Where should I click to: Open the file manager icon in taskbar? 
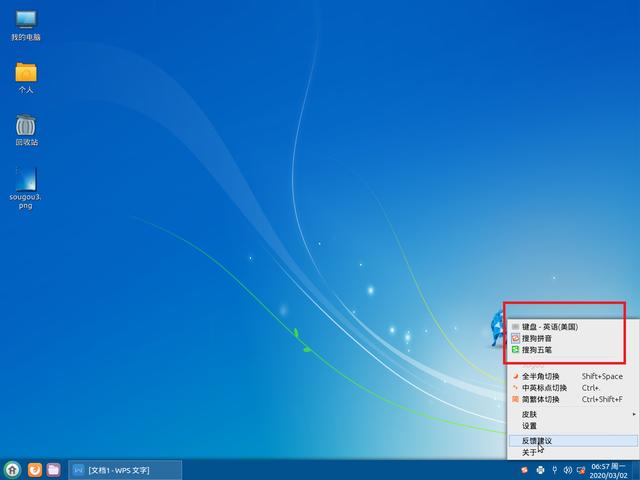[53, 470]
